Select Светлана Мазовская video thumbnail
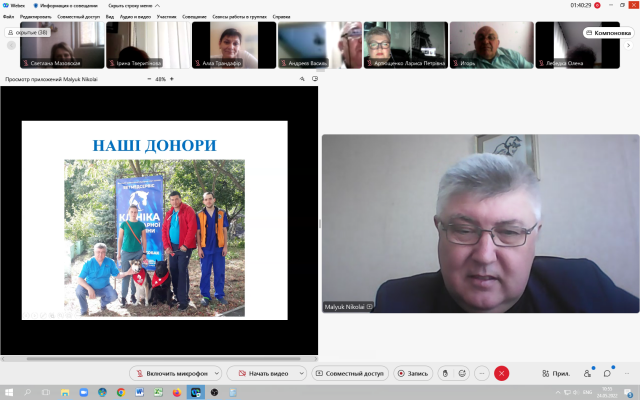The width and height of the screenshot is (640, 400). coord(62,45)
